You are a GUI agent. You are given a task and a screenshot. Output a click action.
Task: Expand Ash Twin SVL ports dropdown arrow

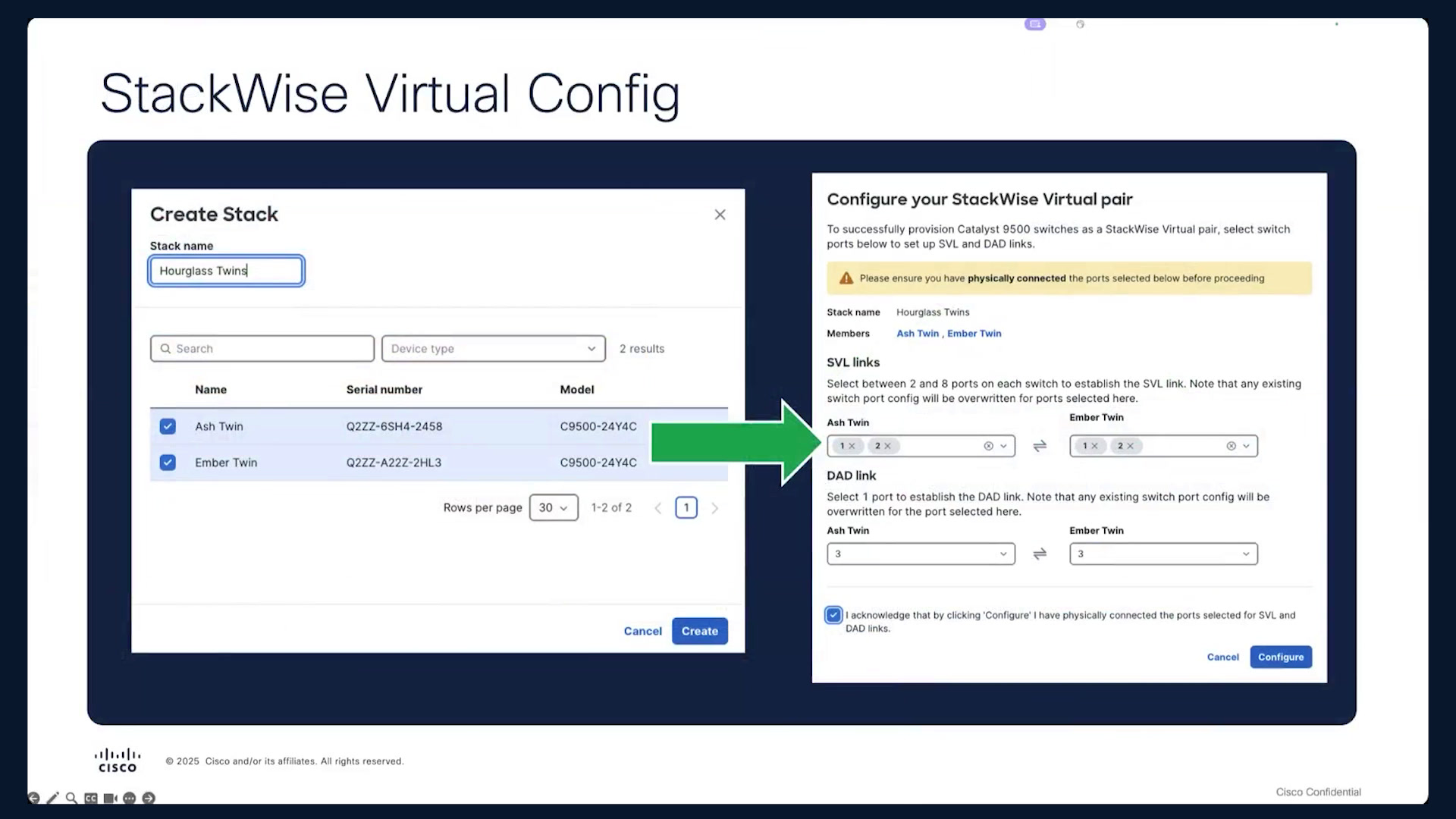click(1003, 446)
